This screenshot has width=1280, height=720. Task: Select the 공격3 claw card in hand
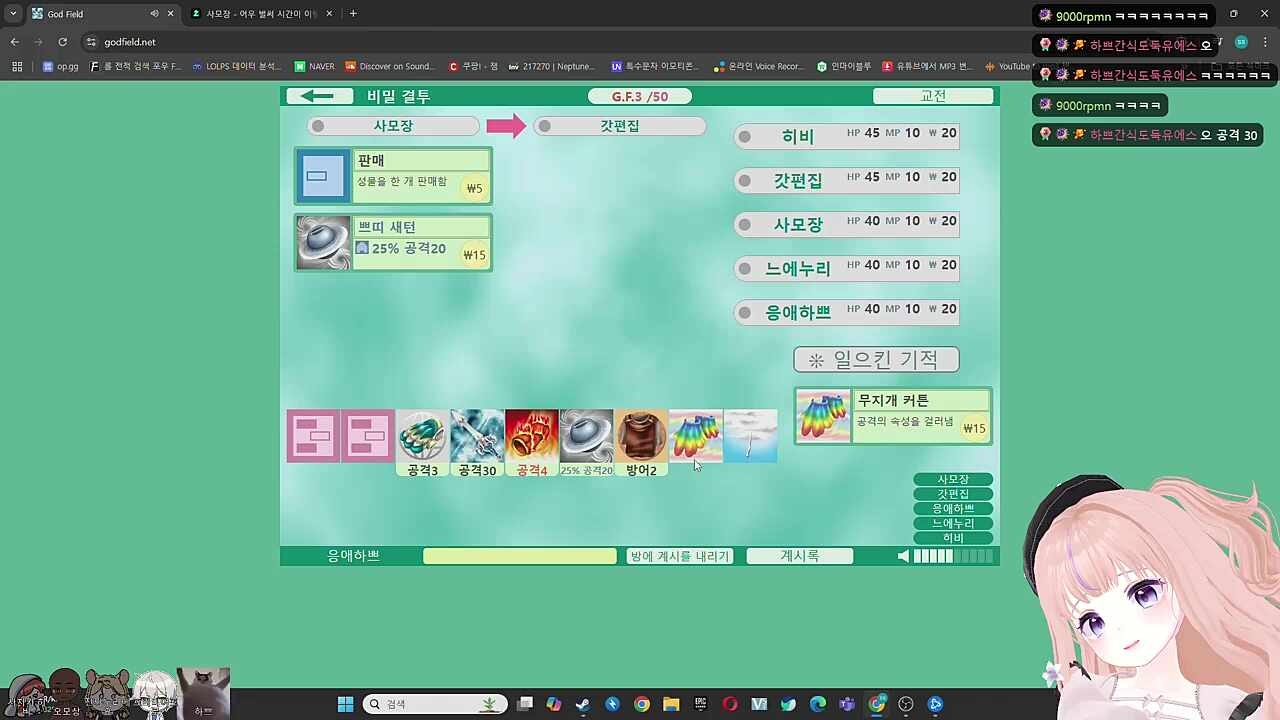(422, 443)
